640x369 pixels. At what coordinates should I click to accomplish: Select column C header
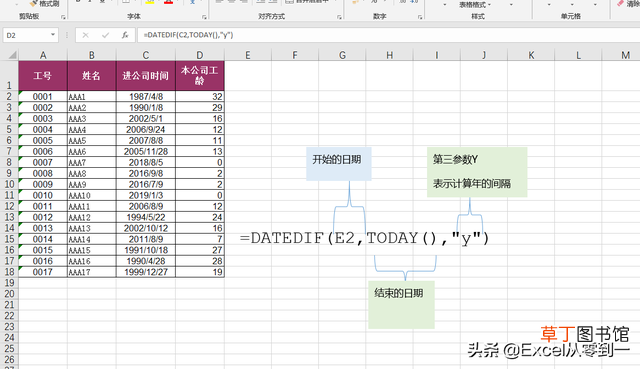(146, 55)
